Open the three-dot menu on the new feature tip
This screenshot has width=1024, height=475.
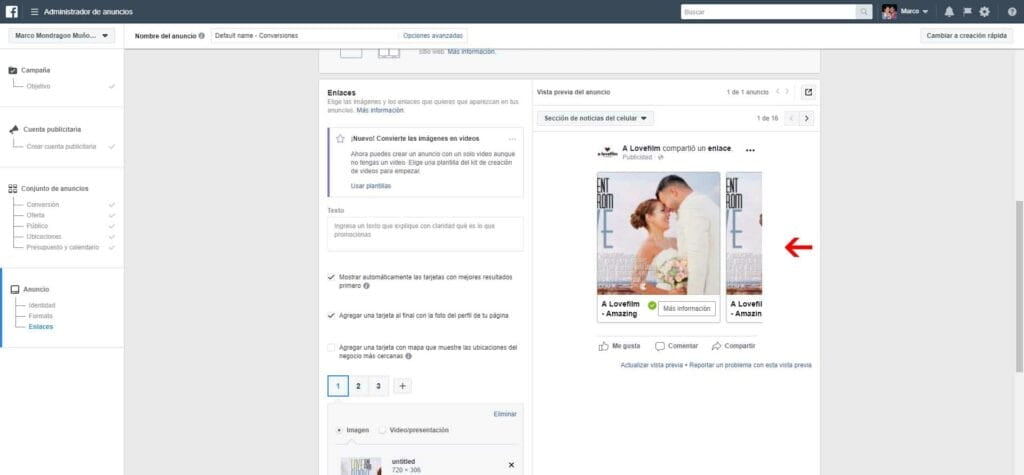coord(512,139)
